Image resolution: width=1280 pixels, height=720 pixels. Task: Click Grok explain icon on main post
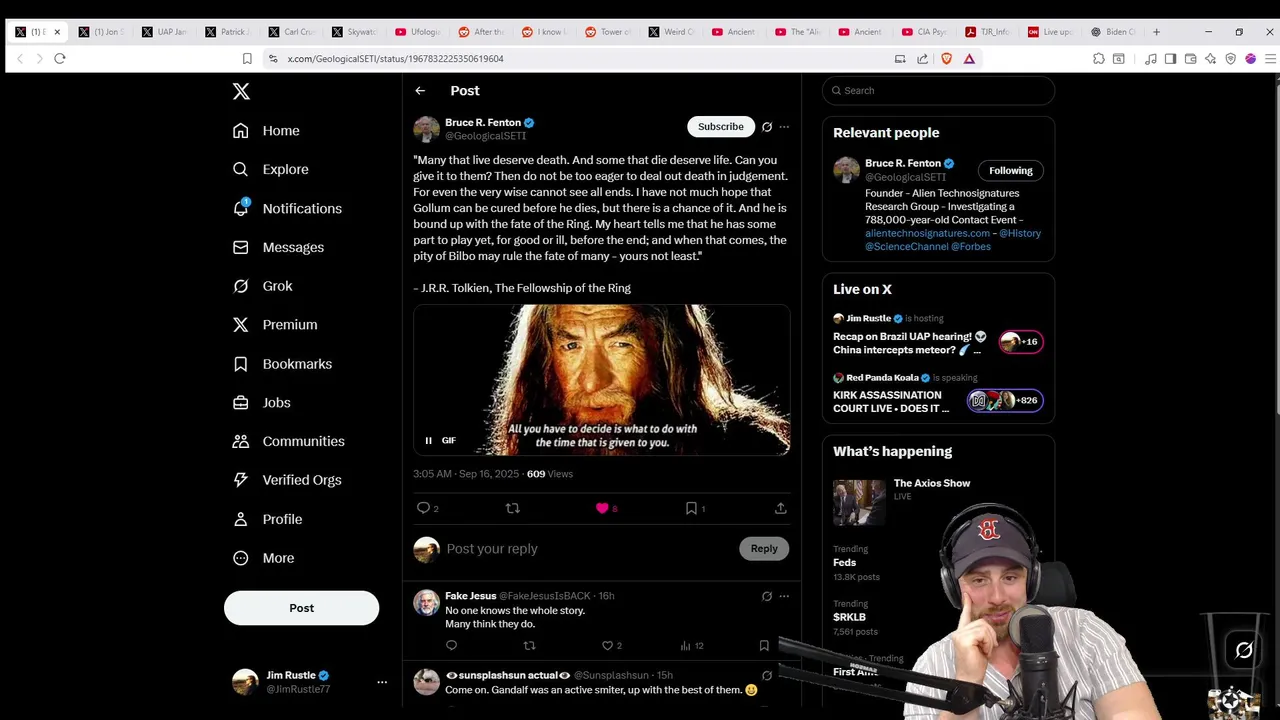click(767, 127)
